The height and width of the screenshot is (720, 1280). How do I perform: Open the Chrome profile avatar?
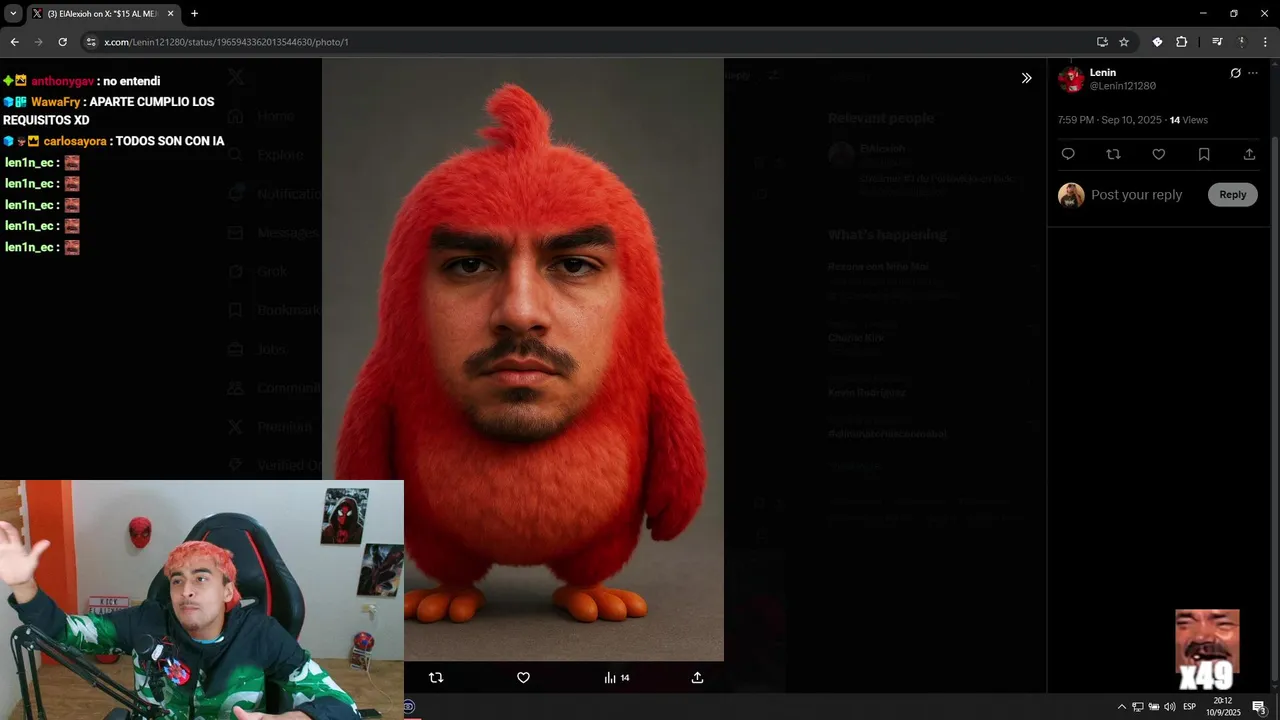pyautogui.click(x=1241, y=42)
